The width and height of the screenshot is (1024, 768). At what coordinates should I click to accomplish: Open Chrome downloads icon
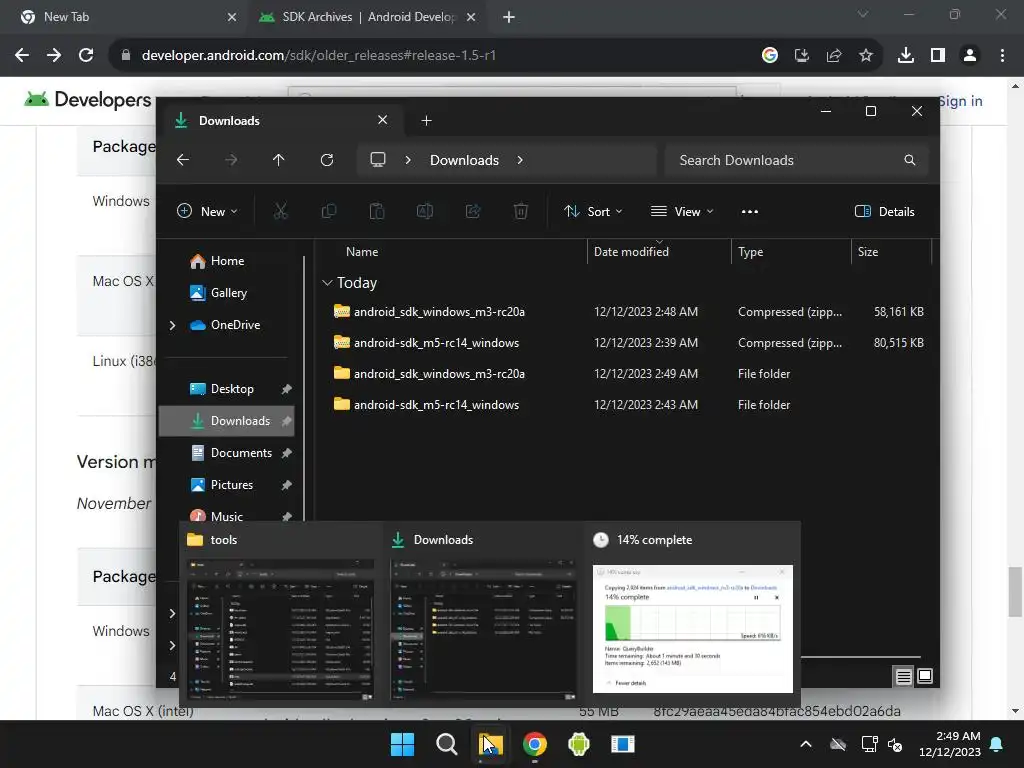pos(906,56)
